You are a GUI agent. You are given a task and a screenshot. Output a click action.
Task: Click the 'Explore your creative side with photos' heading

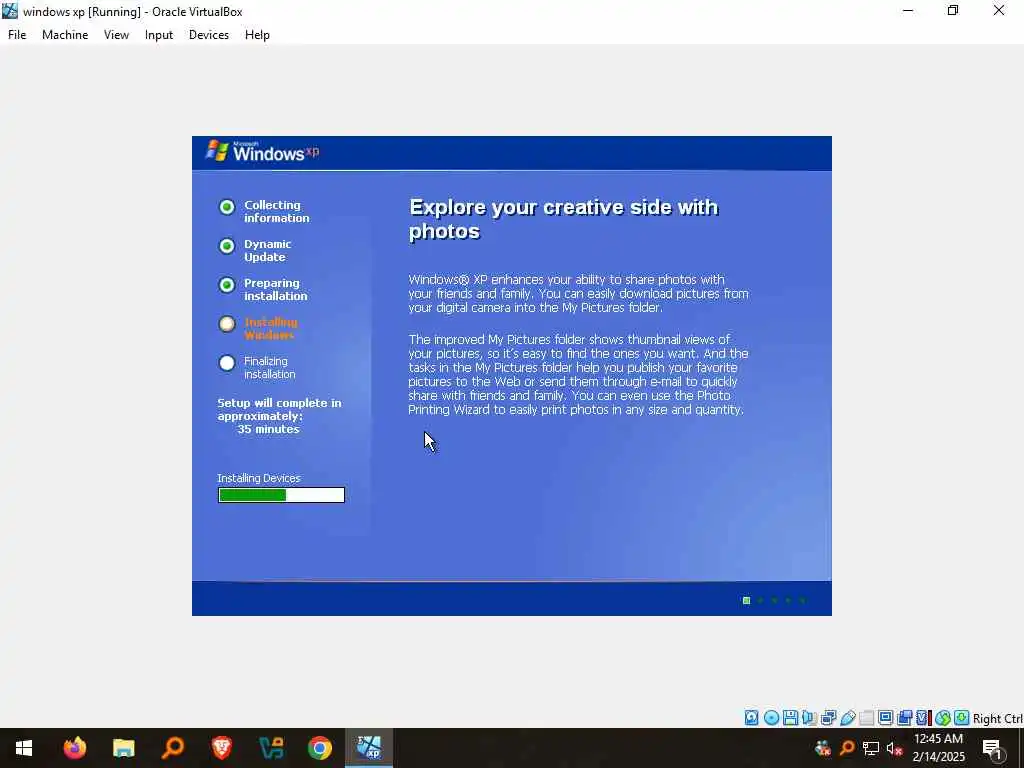564,219
